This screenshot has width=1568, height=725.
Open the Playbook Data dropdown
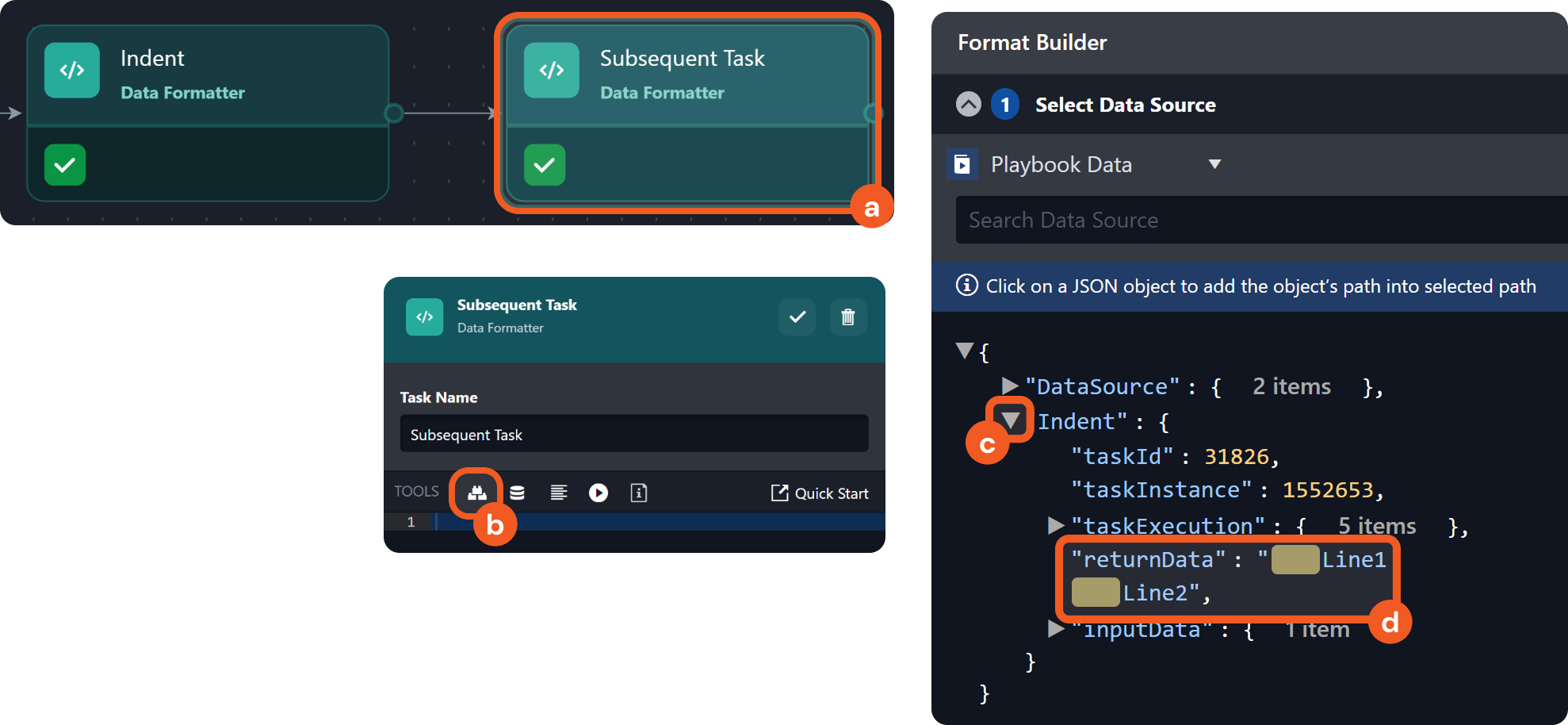point(1213,164)
